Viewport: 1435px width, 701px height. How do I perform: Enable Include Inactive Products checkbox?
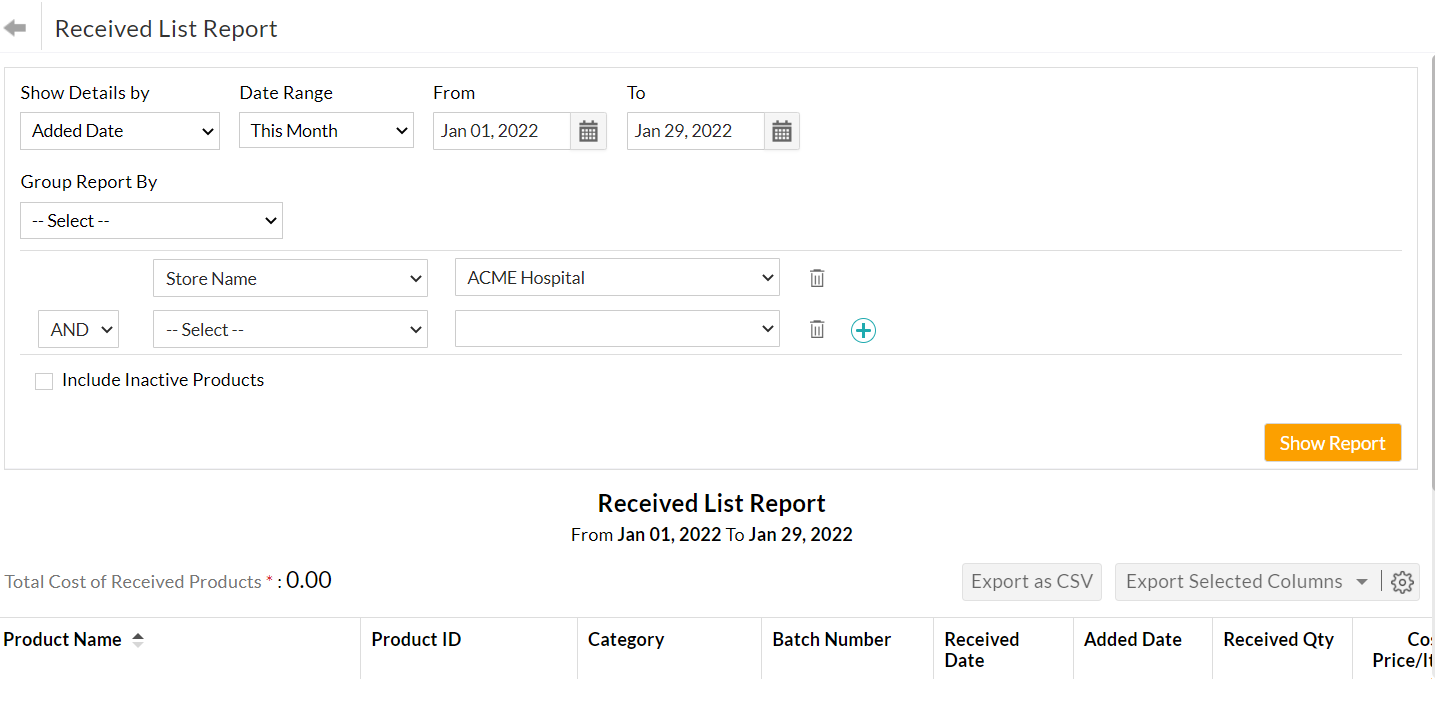click(x=44, y=381)
